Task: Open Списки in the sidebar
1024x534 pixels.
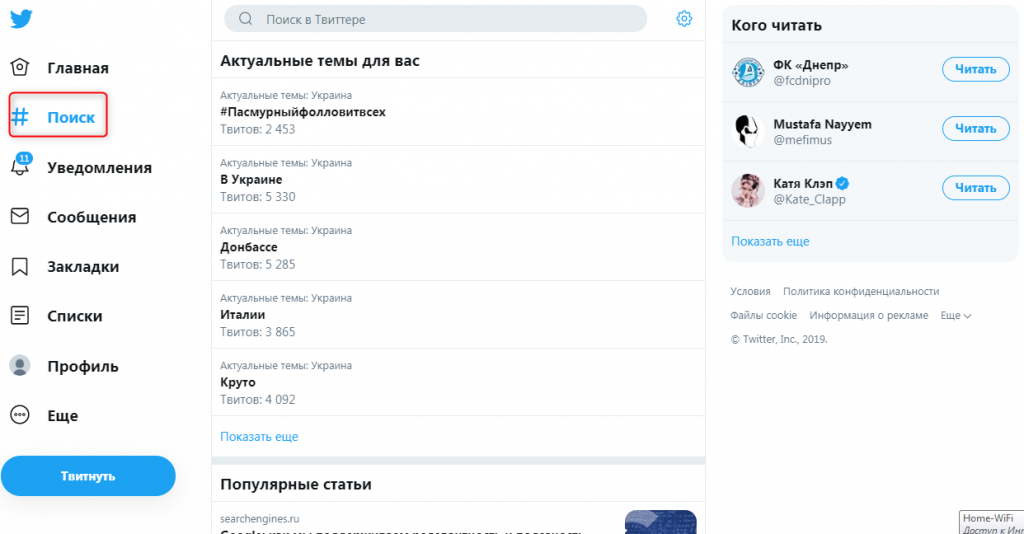Action: 74,317
